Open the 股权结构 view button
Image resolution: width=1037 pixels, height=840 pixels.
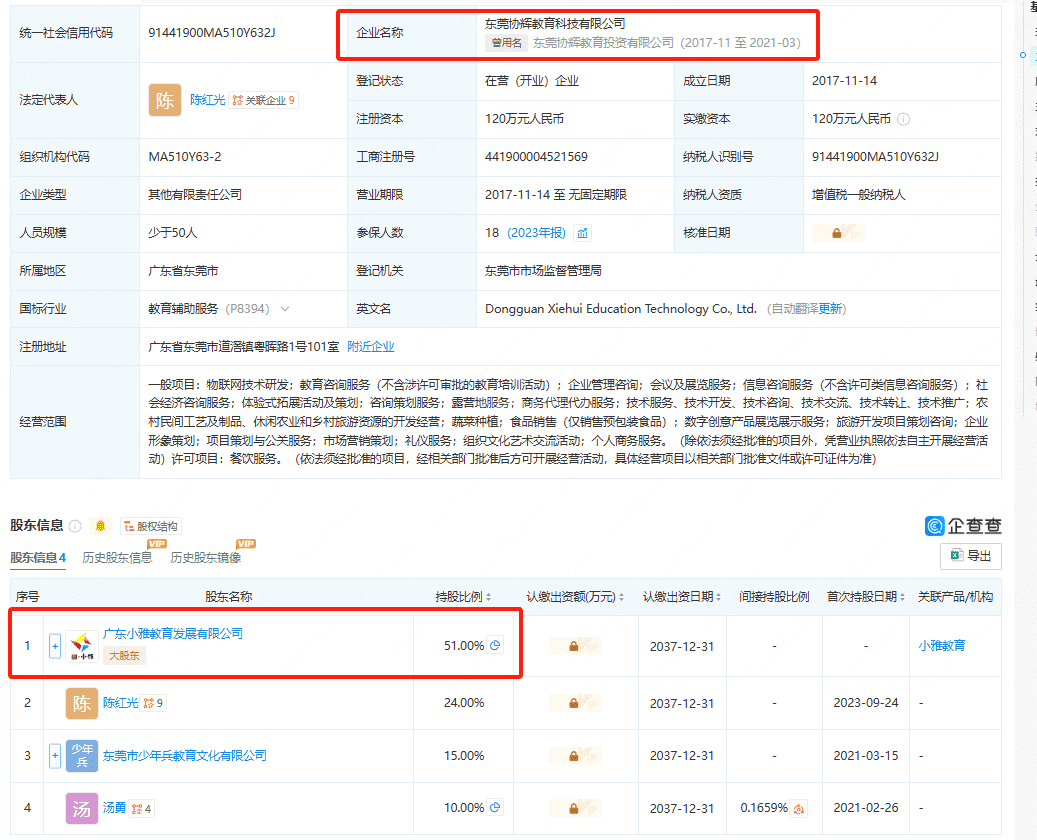tap(151, 526)
